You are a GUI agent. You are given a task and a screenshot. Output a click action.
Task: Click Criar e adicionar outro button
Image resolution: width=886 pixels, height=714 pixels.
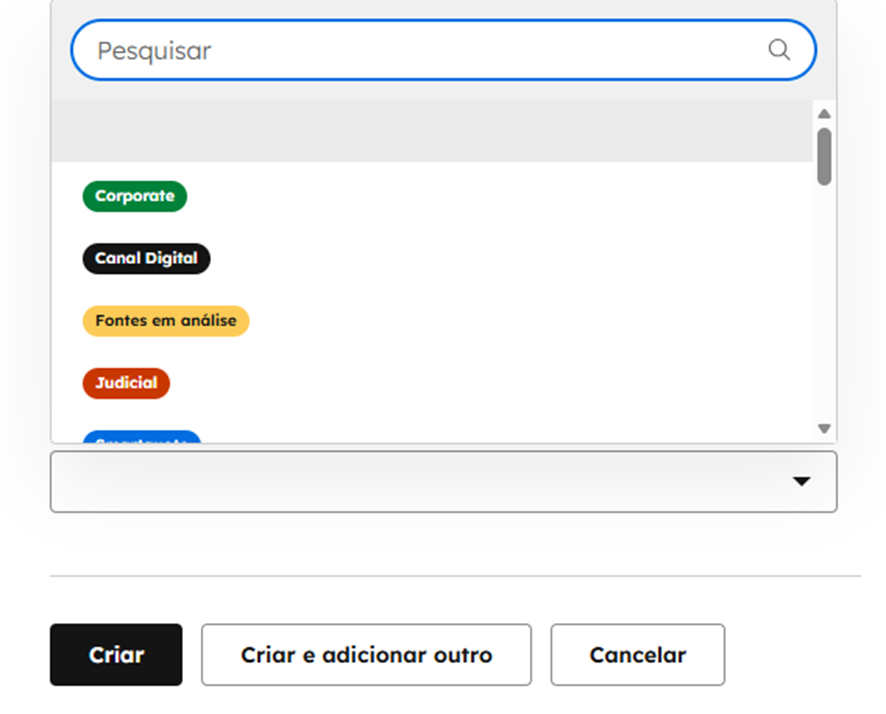(x=366, y=655)
